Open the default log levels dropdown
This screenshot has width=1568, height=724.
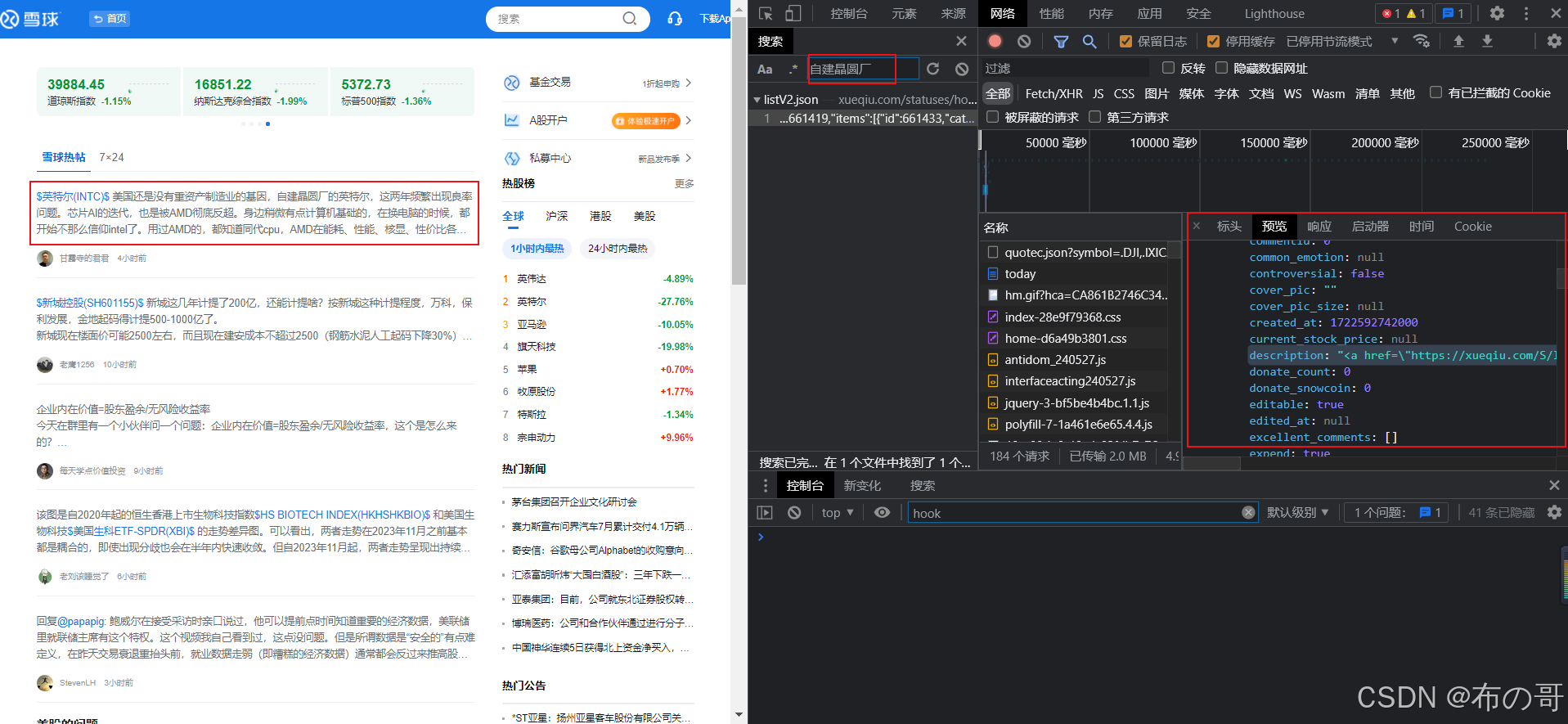[1297, 512]
